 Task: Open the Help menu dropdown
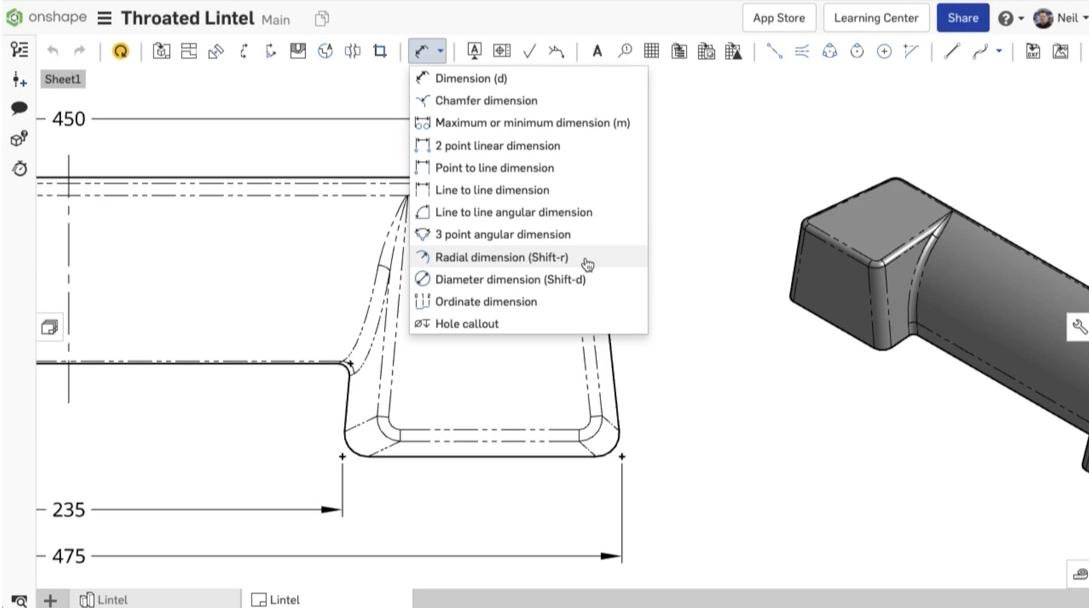(x=1011, y=18)
